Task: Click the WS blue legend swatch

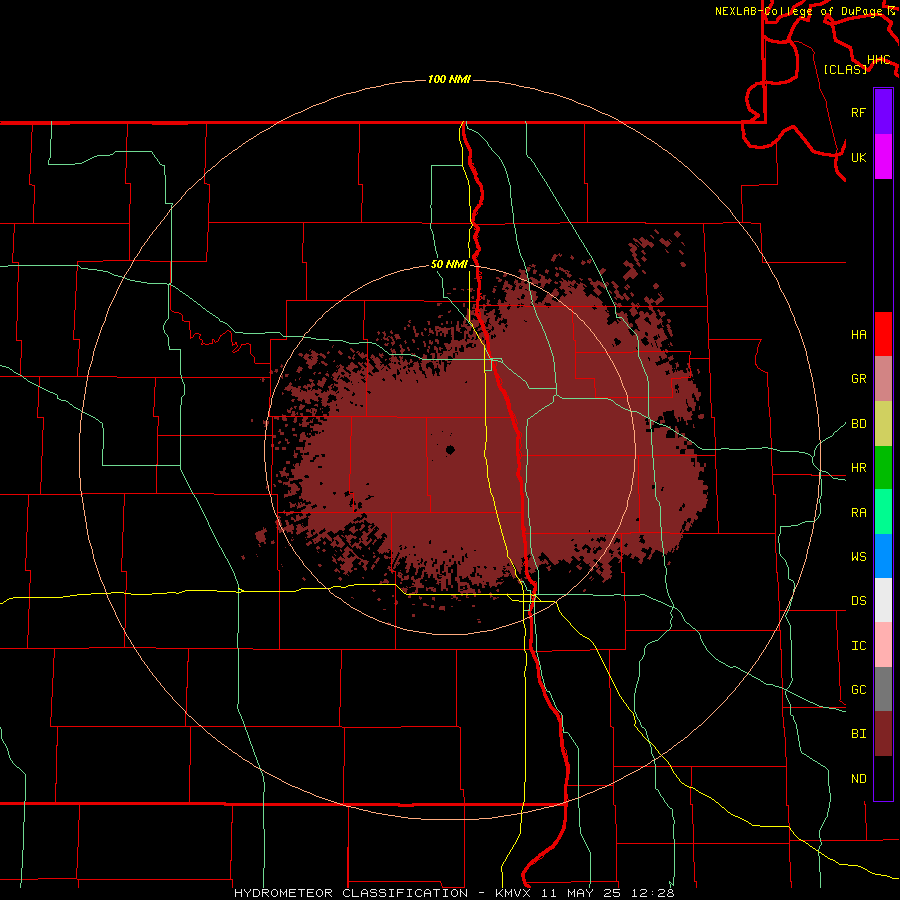Action: [x=883, y=556]
